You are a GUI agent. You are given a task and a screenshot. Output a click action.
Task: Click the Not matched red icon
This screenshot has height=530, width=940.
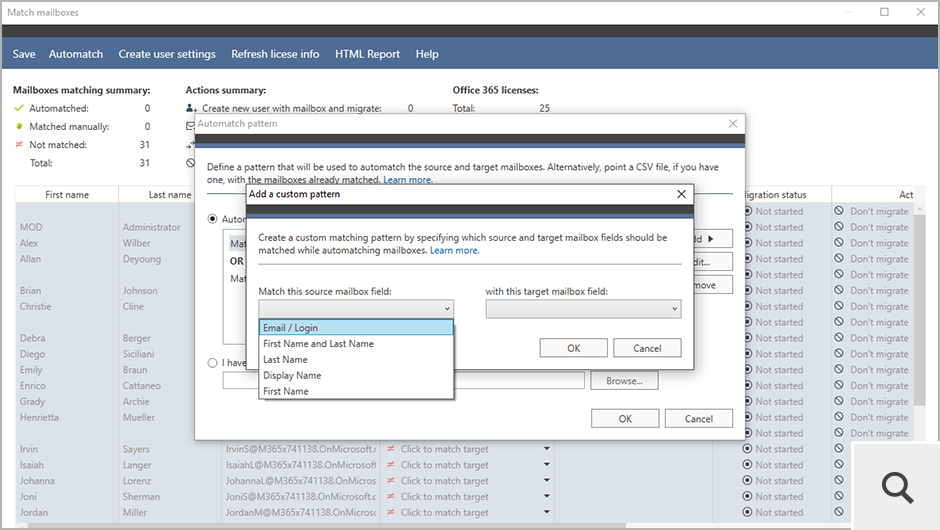tap(19, 144)
